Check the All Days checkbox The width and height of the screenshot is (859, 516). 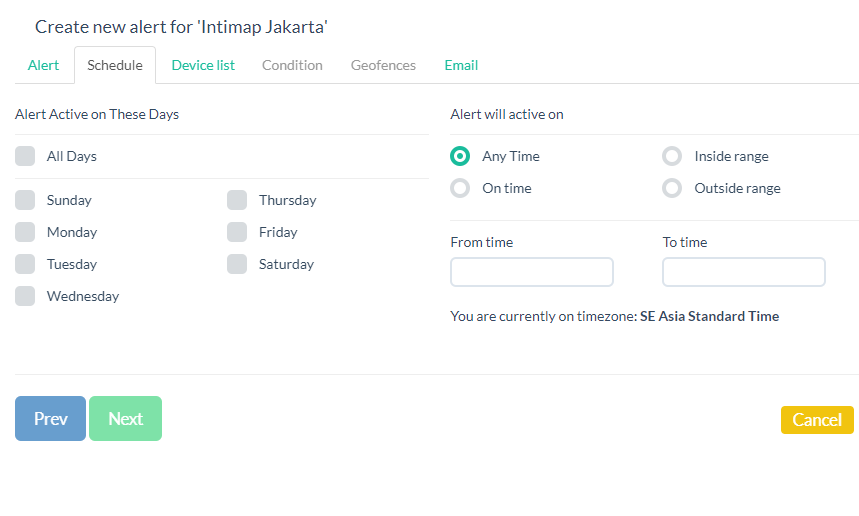tap(25, 156)
